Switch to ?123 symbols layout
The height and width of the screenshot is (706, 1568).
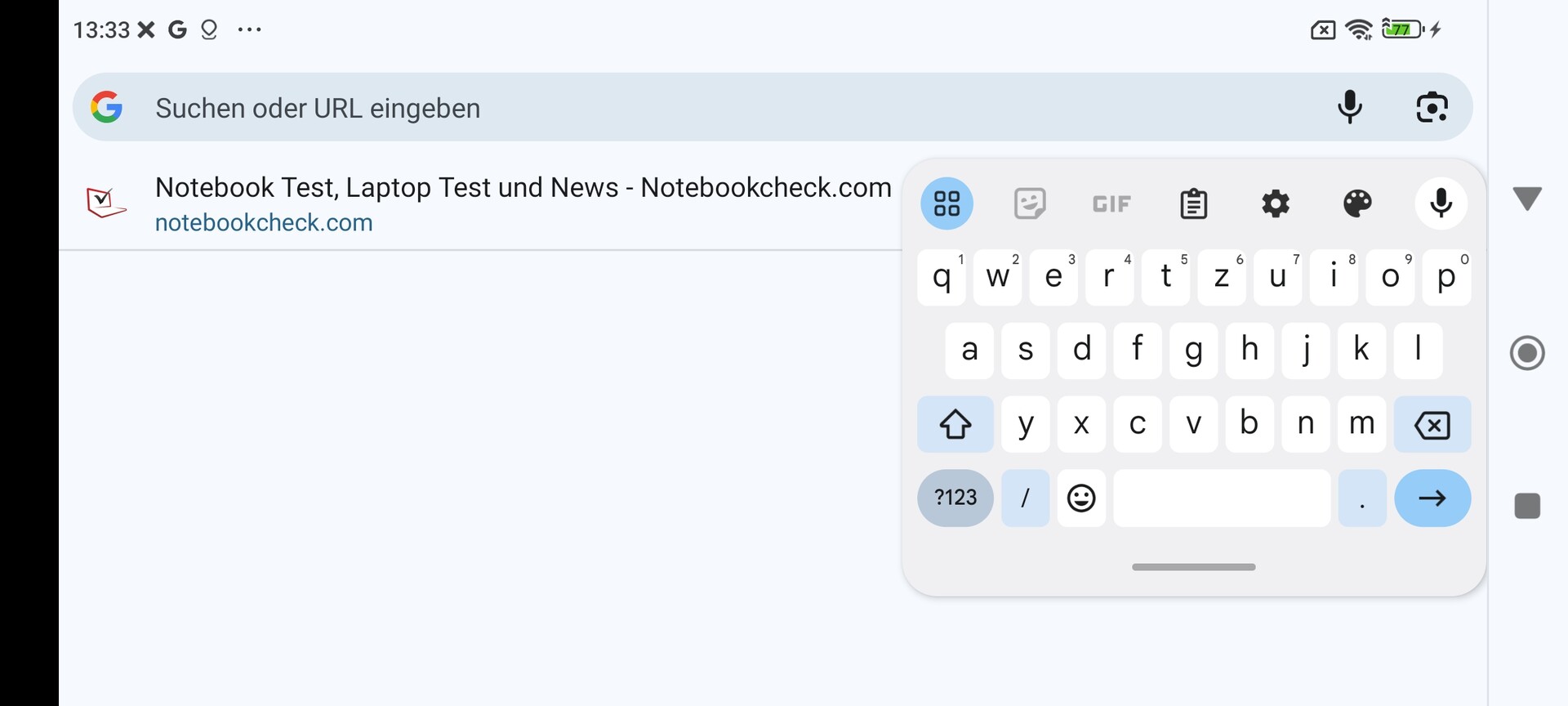point(955,498)
